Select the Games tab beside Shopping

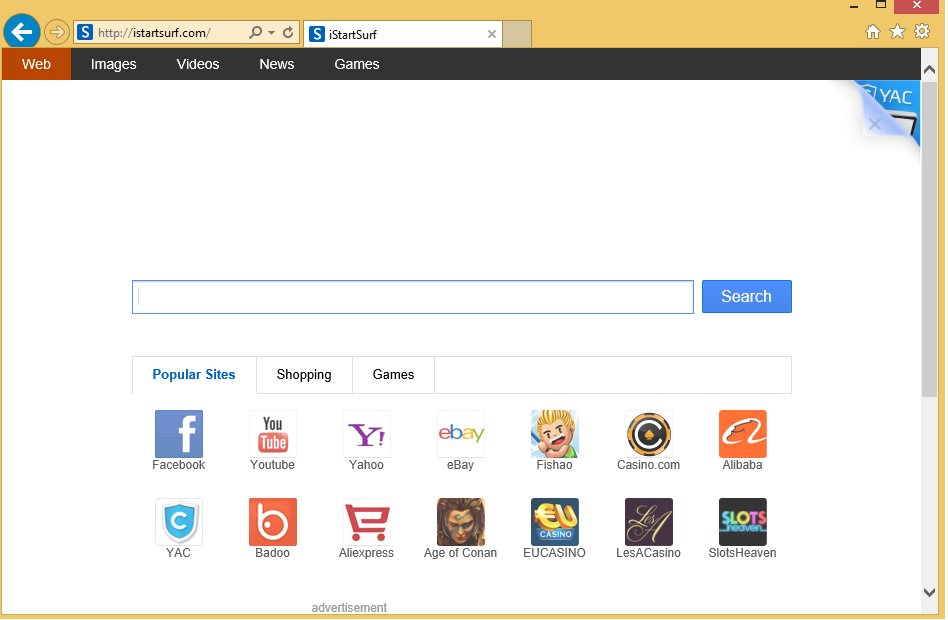tap(393, 375)
